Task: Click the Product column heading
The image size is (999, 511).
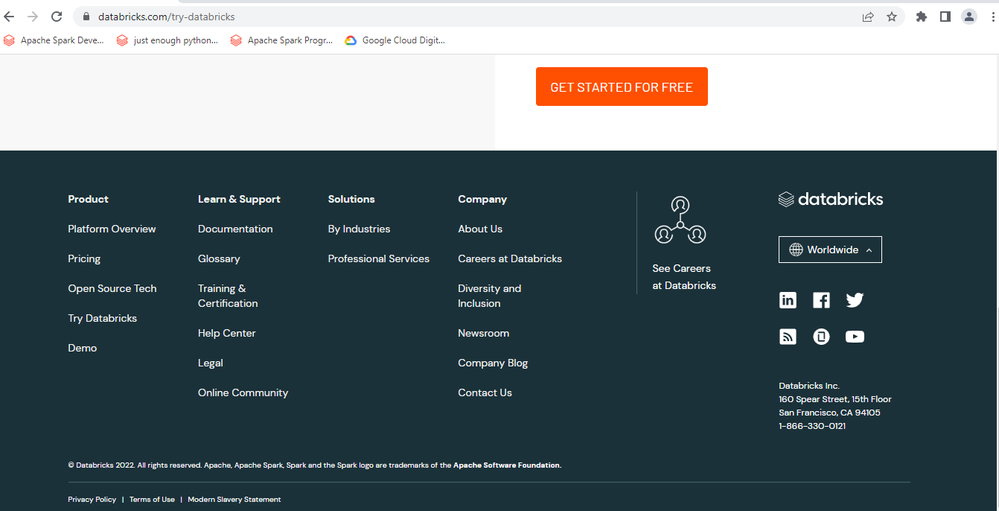Action: 88,199
